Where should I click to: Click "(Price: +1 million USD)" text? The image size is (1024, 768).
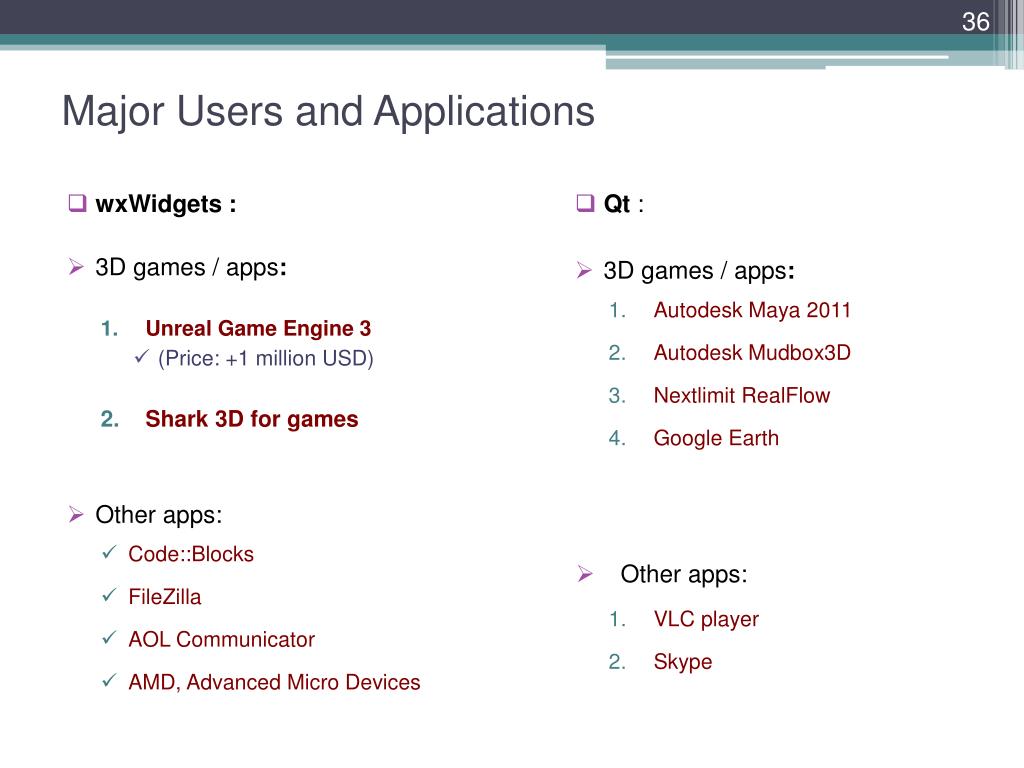(x=266, y=359)
